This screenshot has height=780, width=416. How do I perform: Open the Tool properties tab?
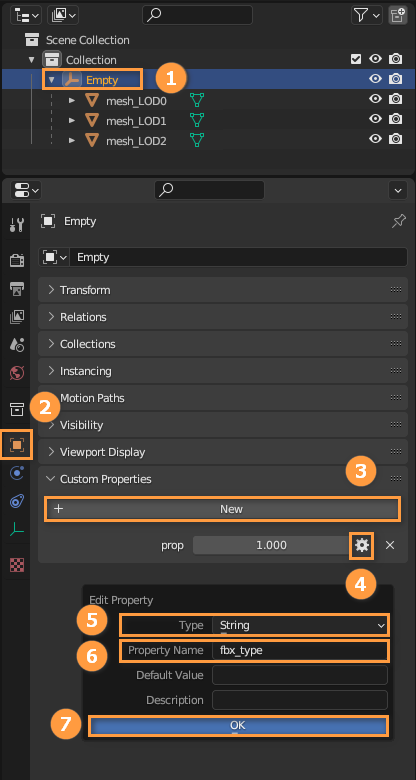17,224
